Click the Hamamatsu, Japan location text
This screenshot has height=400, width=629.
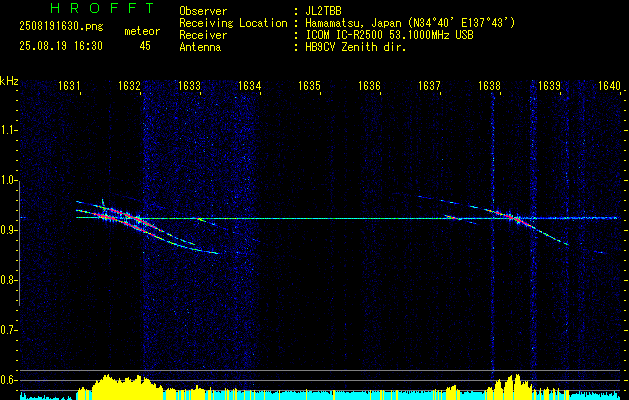[x=410, y=23]
